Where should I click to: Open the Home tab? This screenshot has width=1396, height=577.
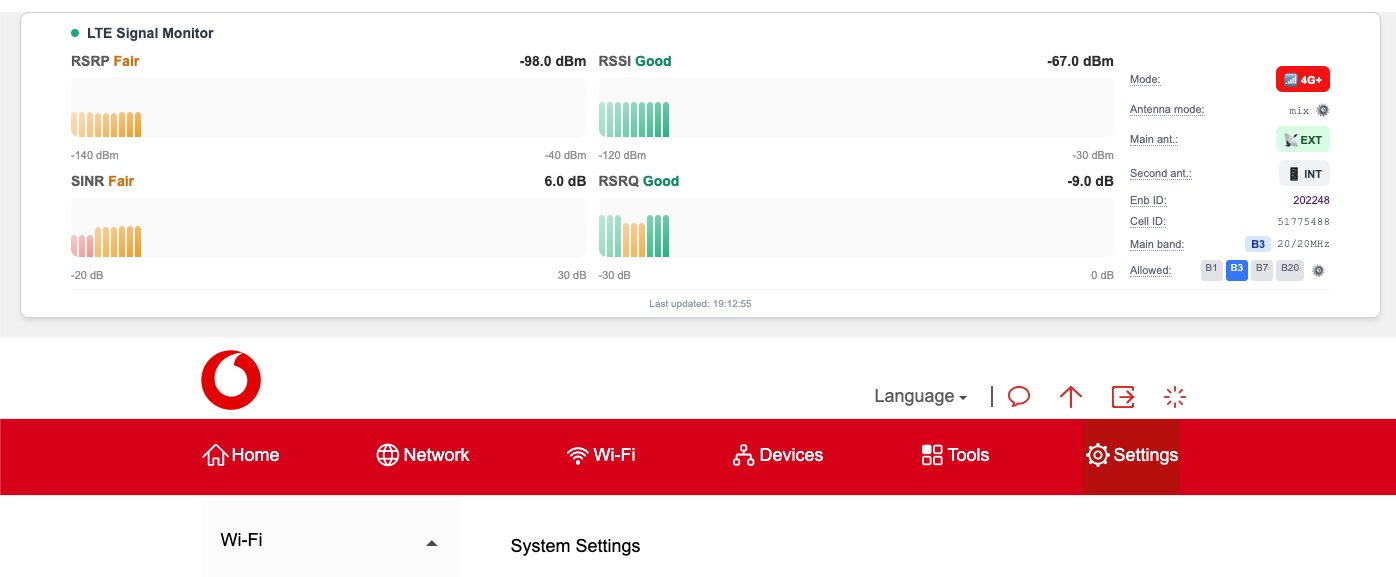[241, 455]
